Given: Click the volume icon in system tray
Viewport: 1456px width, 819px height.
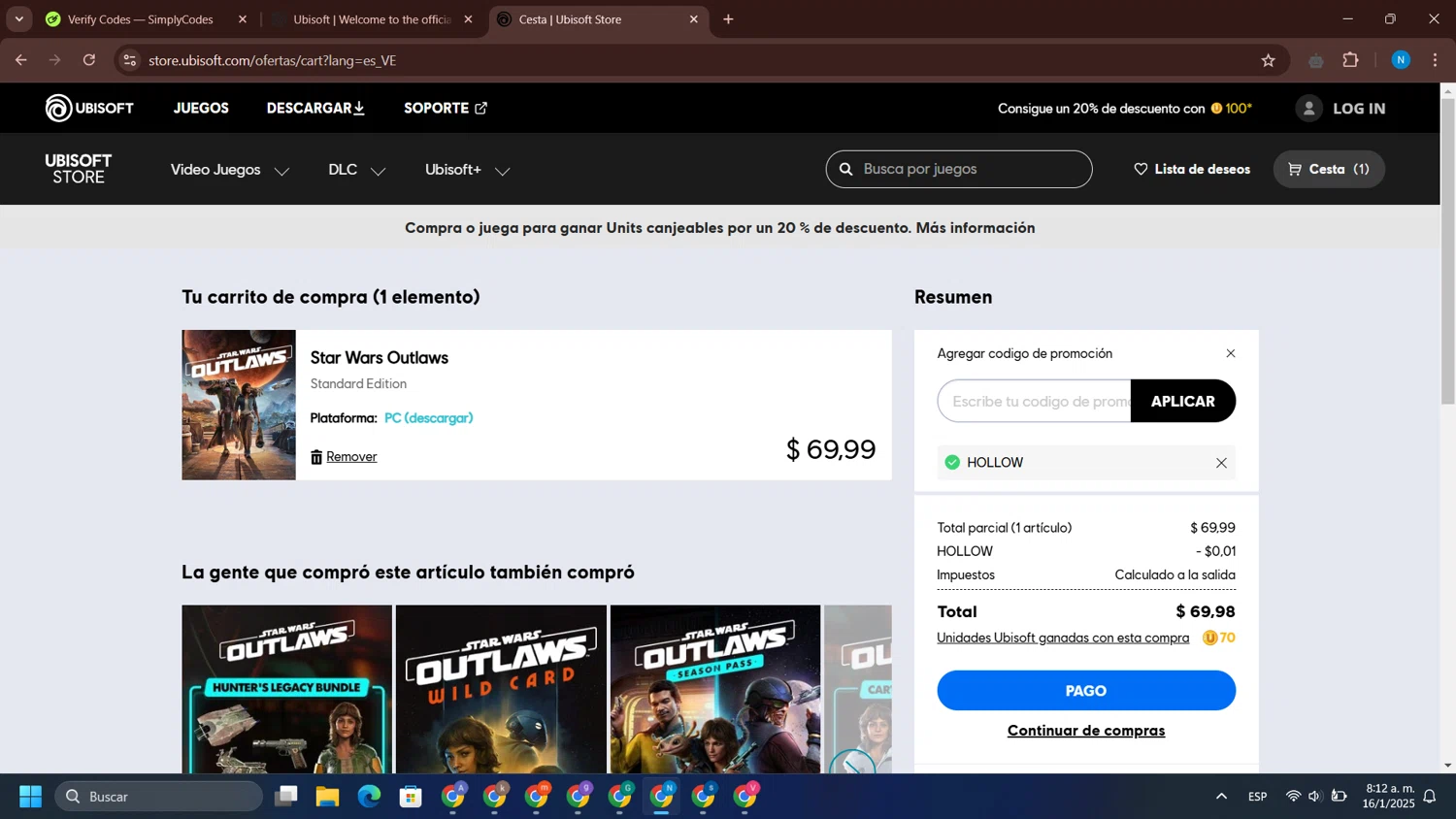Looking at the screenshot, I should click(1314, 797).
